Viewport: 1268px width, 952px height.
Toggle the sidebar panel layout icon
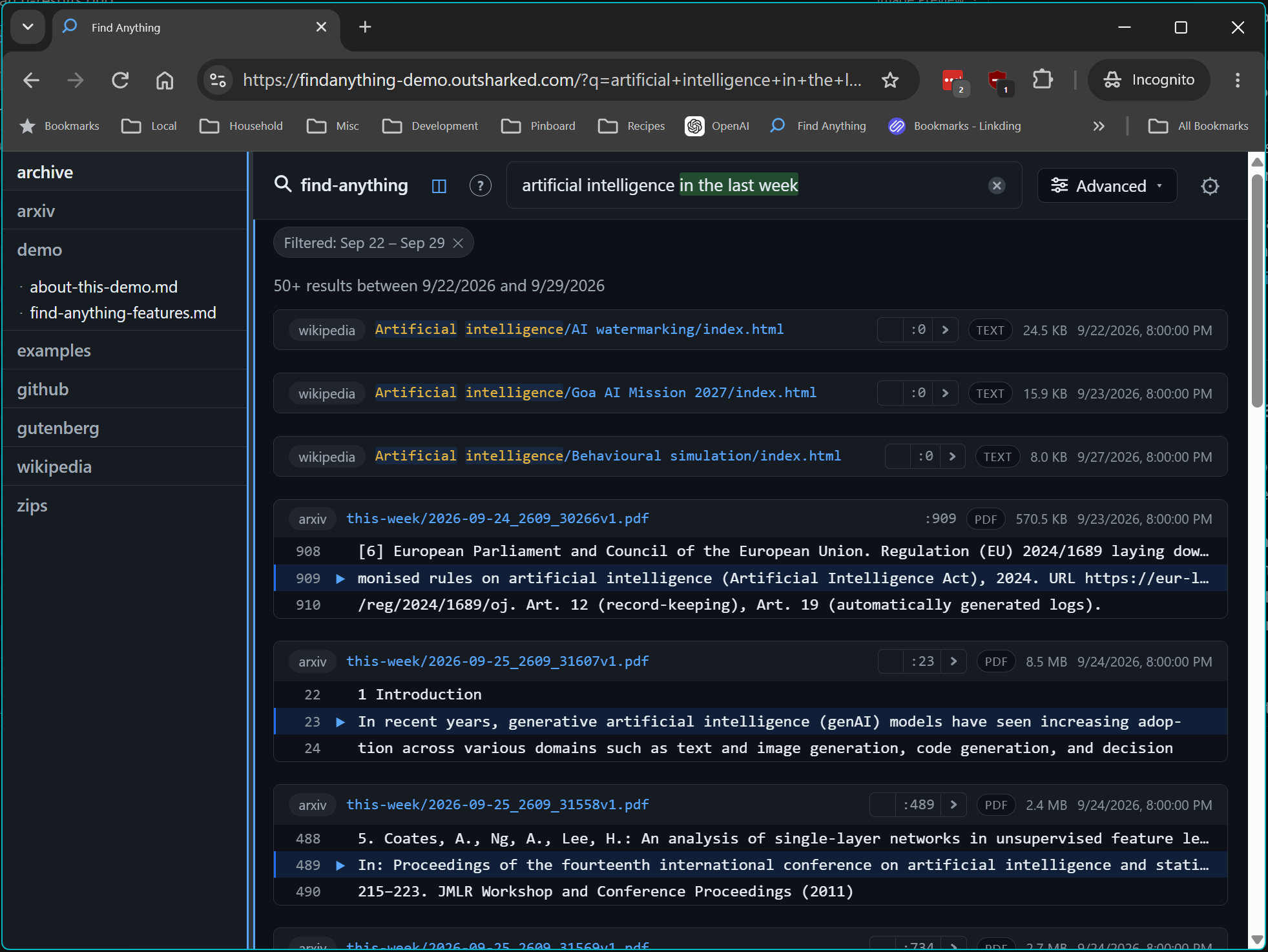439,186
